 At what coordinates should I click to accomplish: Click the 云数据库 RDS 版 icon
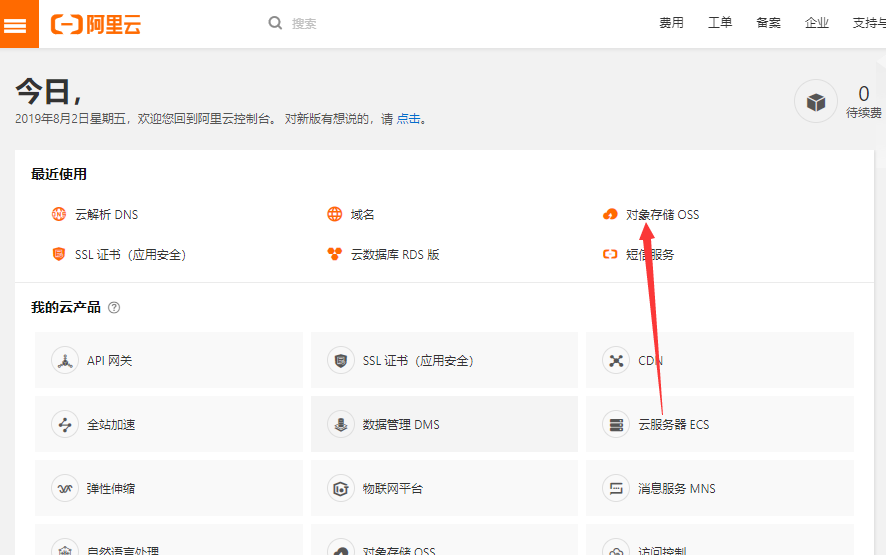coord(335,254)
